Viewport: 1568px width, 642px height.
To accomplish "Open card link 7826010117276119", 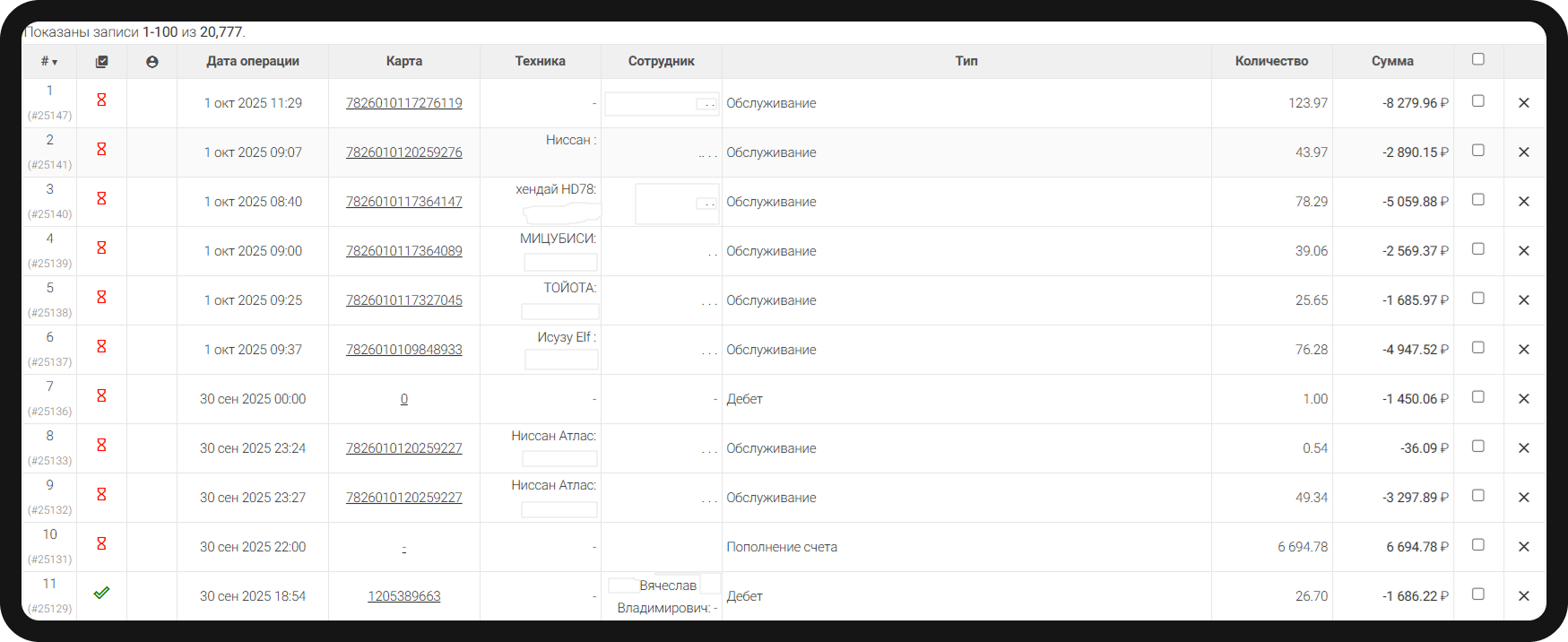I will [x=404, y=103].
